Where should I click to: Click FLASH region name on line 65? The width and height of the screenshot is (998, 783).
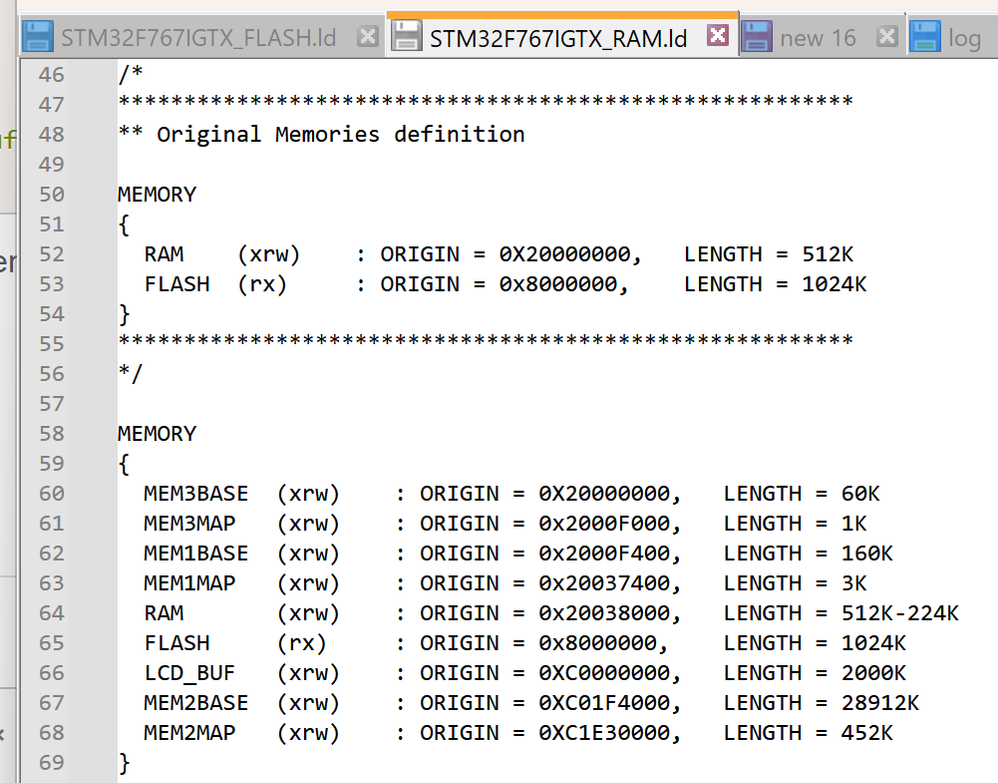pos(177,643)
